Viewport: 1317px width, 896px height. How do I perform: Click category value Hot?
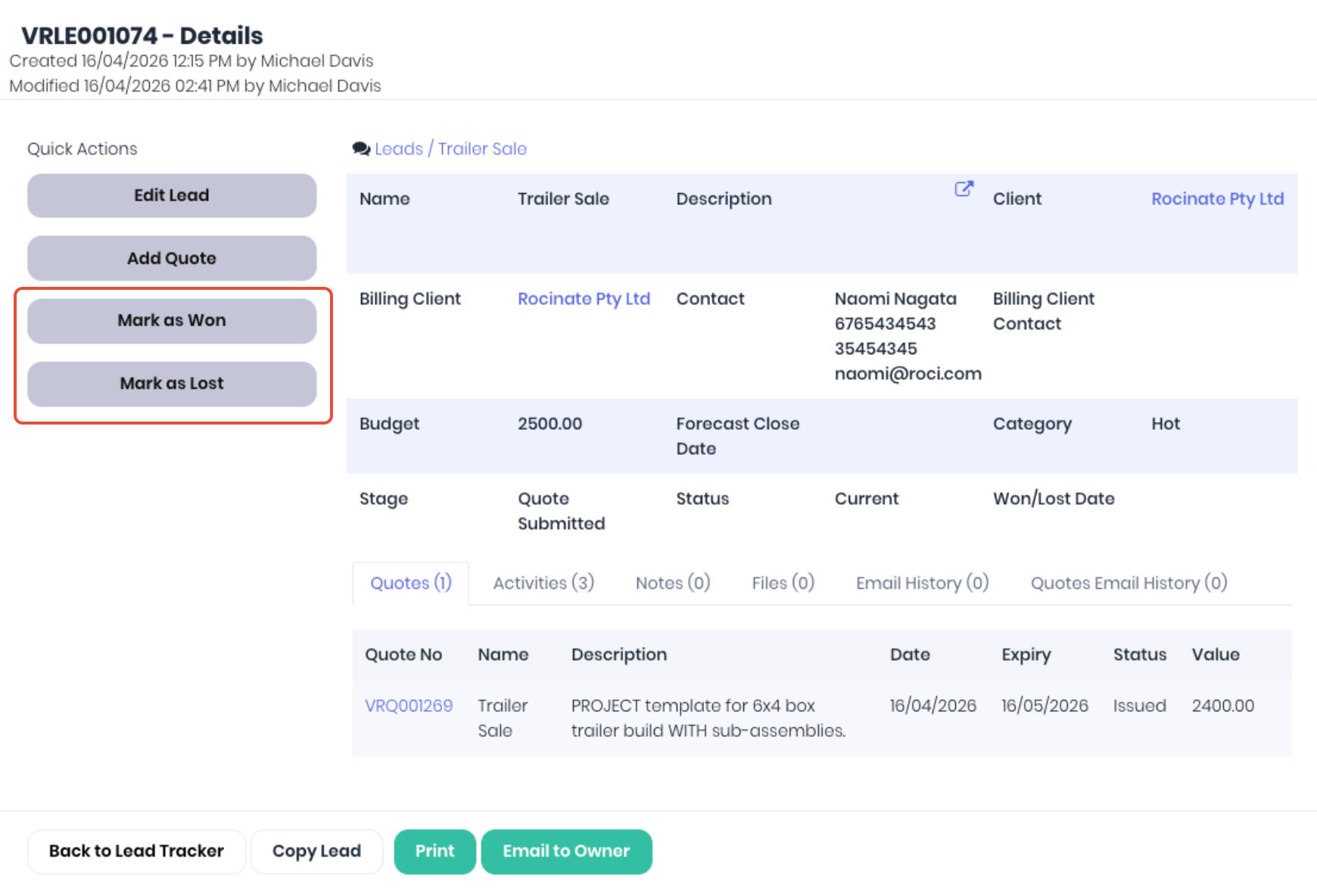[x=1165, y=424]
